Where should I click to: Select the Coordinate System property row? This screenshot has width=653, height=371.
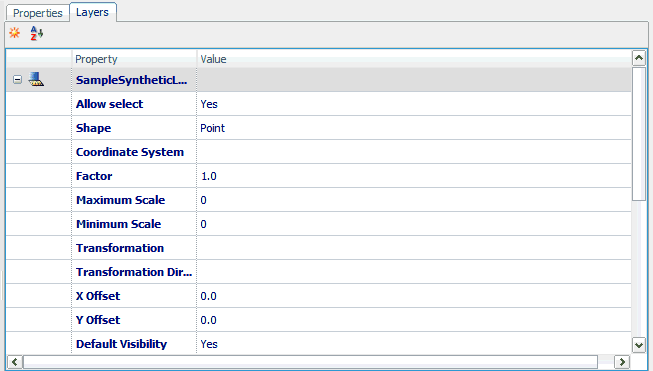click(x=319, y=152)
